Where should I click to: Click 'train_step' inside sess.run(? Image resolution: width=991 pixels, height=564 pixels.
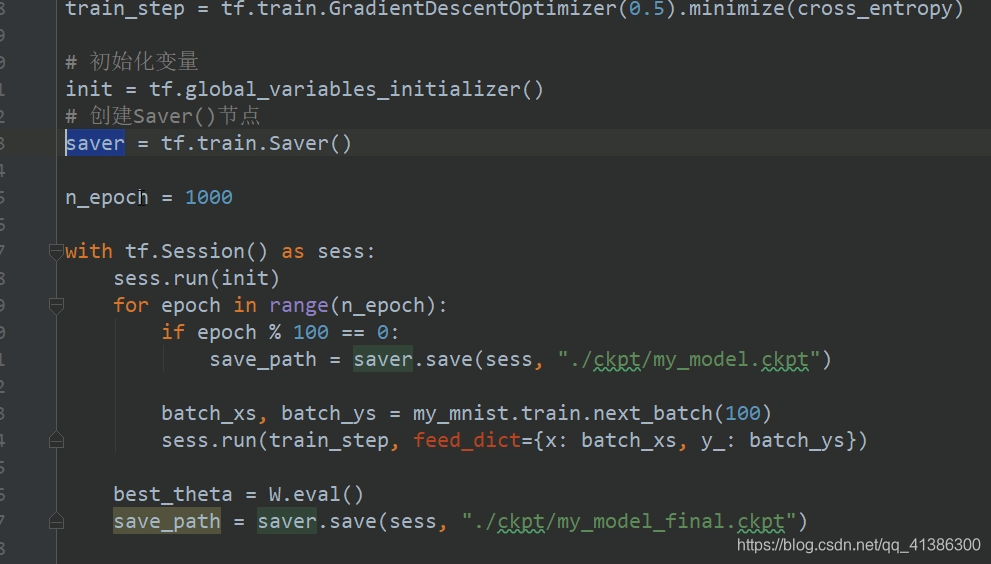[x=329, y=441]
